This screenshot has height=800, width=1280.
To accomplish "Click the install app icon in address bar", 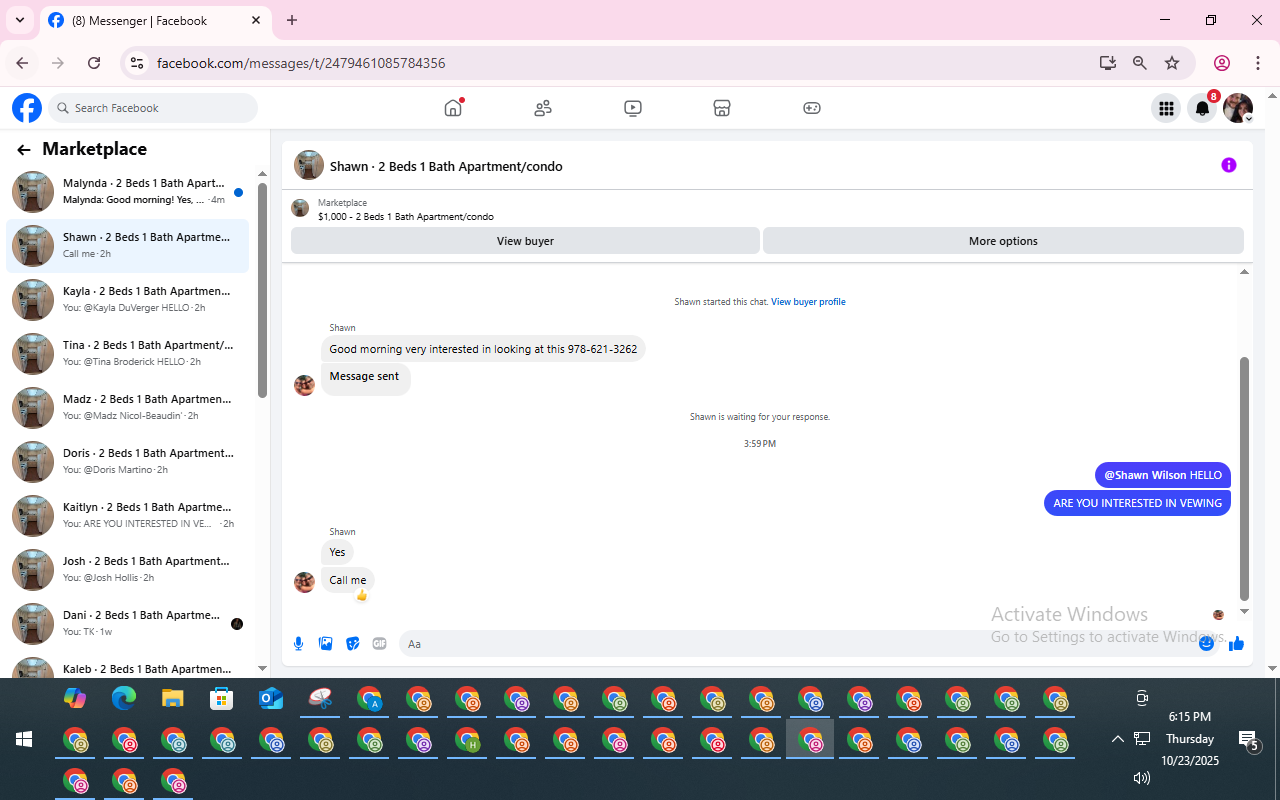I will coord(1107,63).
